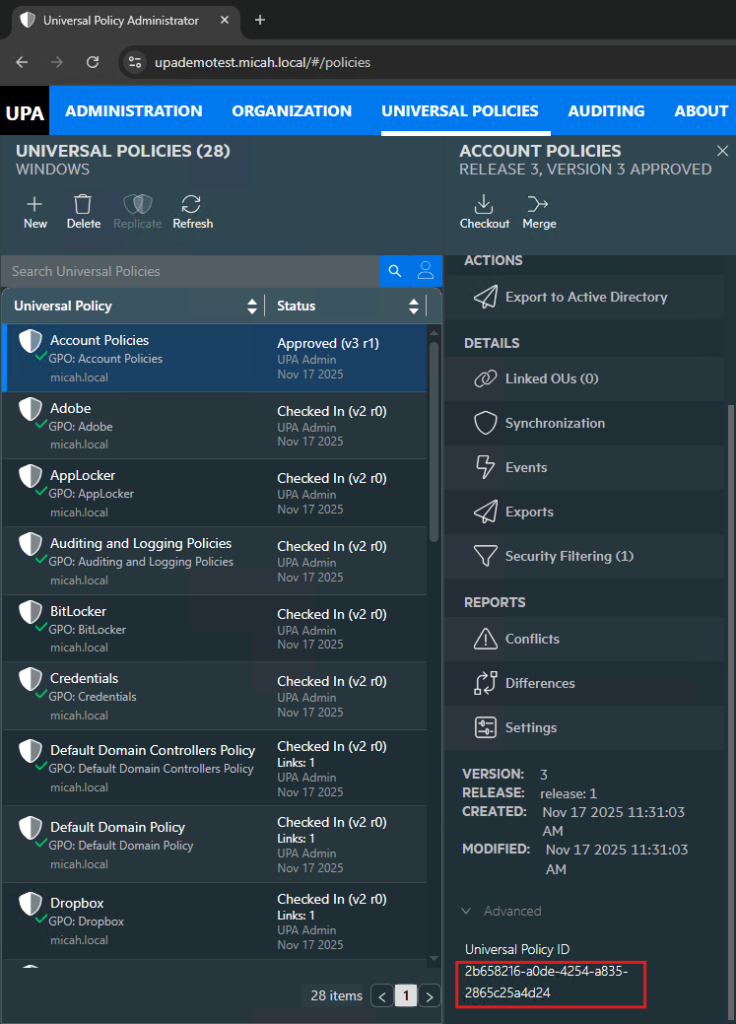The height and width of the screenshot is (1024, 736).
Task: Refresh the universal policies list
Action: [x=192, y=205]
